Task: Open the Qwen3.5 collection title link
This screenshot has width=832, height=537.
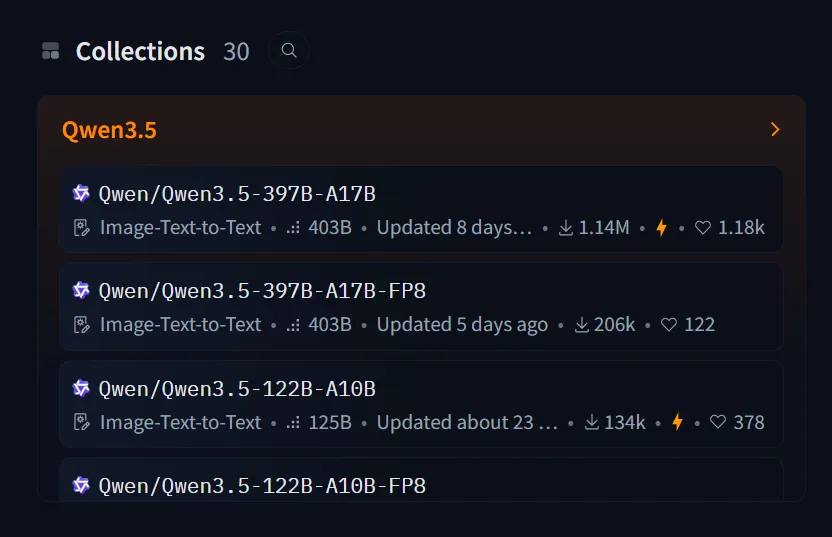Action: coord(109,130)
